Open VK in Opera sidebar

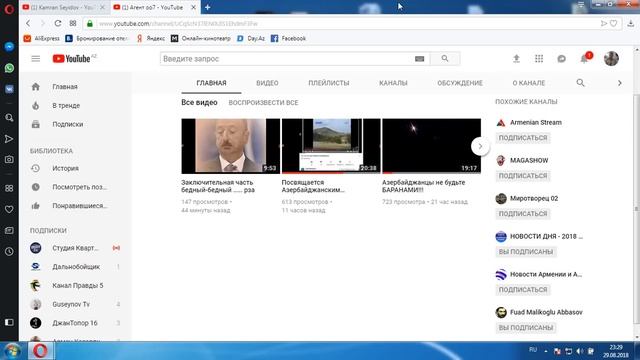pos(9,89)
